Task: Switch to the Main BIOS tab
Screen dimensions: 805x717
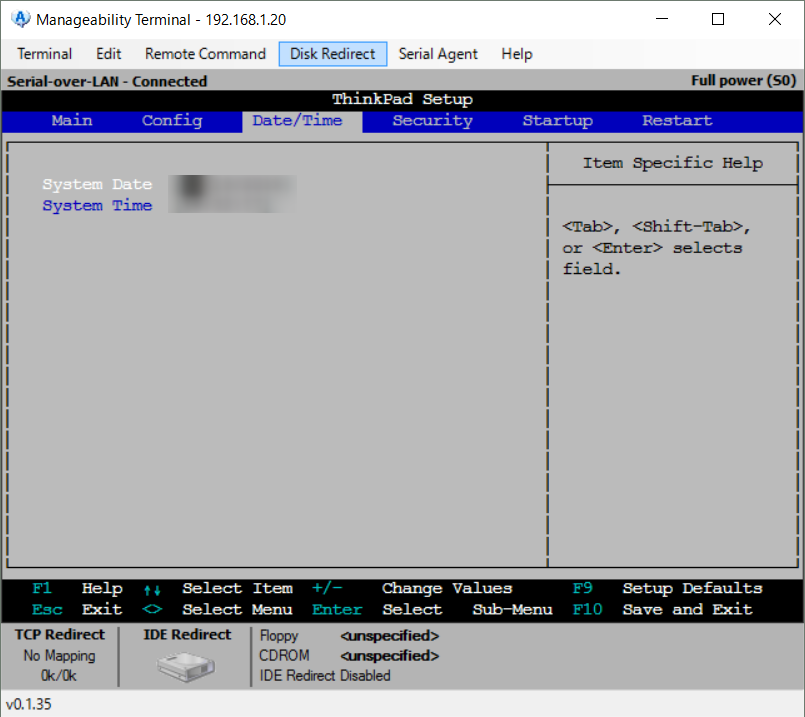Action: [x=72, y=121]
